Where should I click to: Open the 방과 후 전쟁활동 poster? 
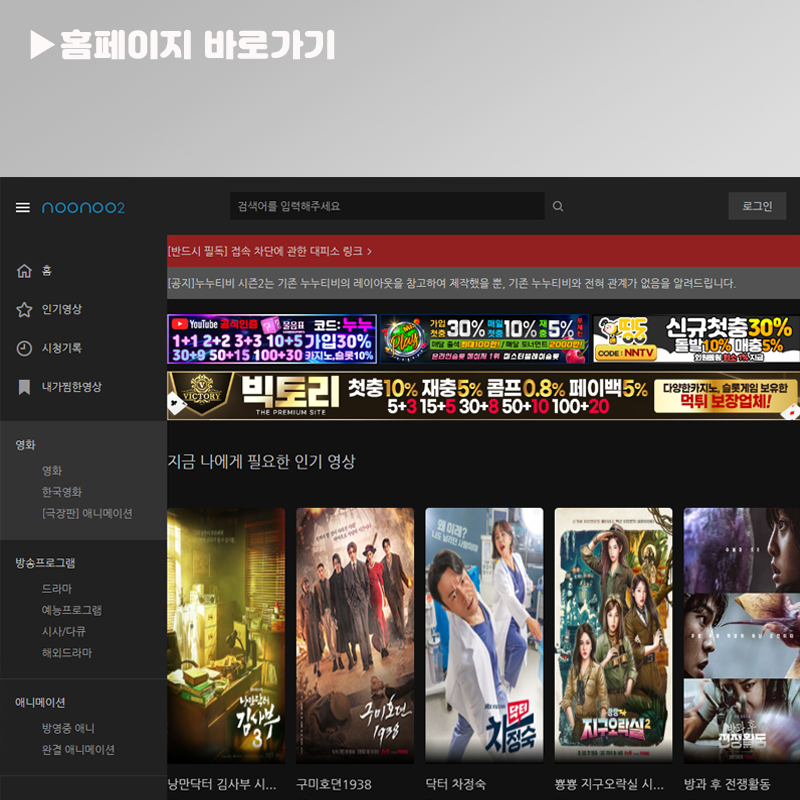tap(742, 635)
